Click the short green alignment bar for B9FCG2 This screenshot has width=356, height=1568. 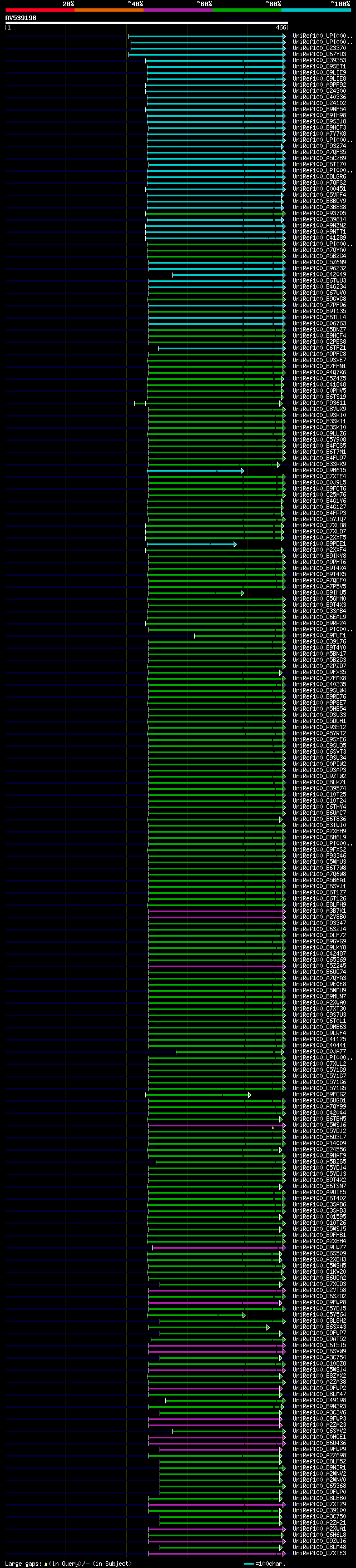coord(199,1095)
